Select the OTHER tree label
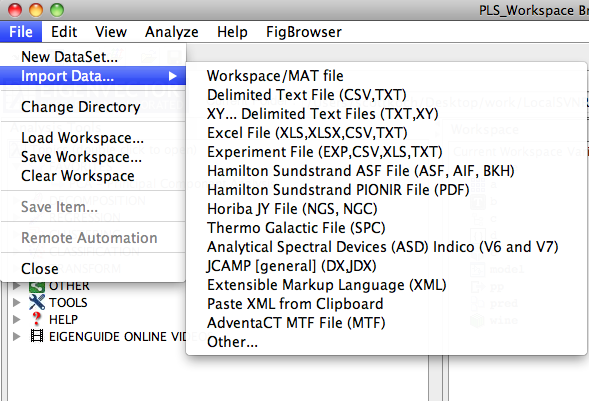The image size is (589, 401). tap(69, 286)
